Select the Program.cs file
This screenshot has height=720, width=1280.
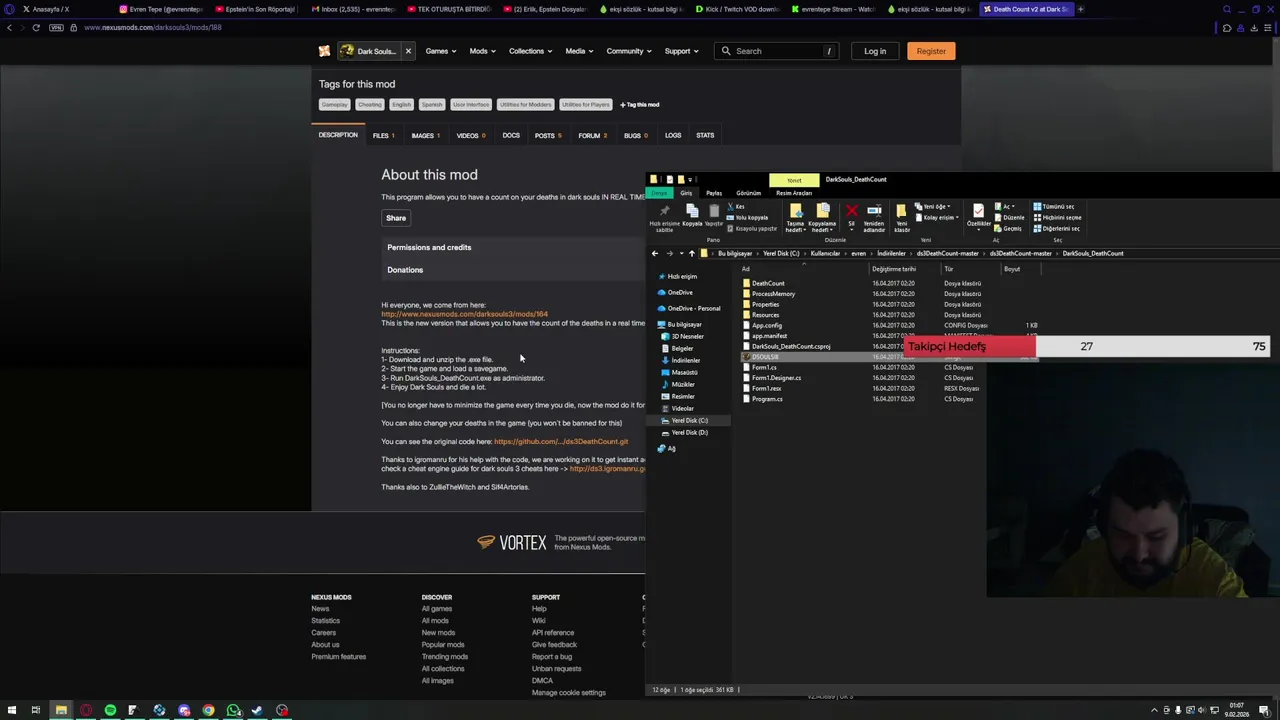pyautogui.click(x=766, y=399)
